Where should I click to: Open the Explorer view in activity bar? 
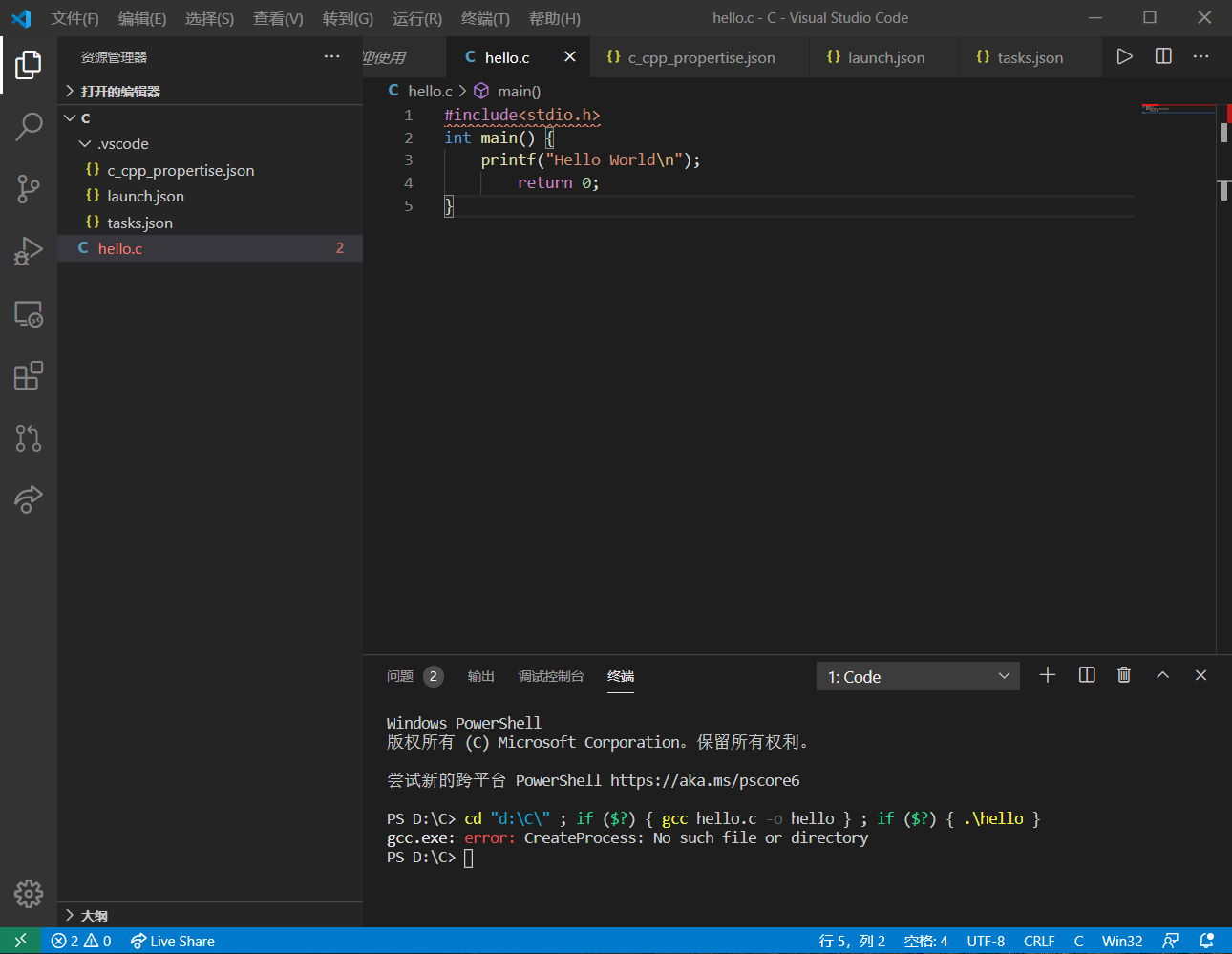point(29,65)
